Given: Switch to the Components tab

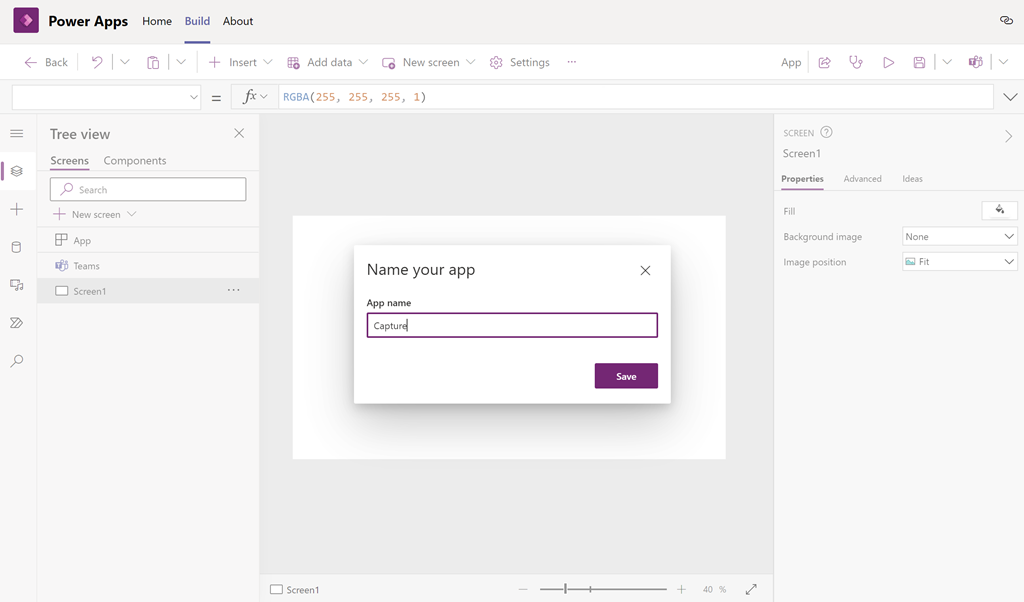Looking at the screenshot, I should 135,160.
